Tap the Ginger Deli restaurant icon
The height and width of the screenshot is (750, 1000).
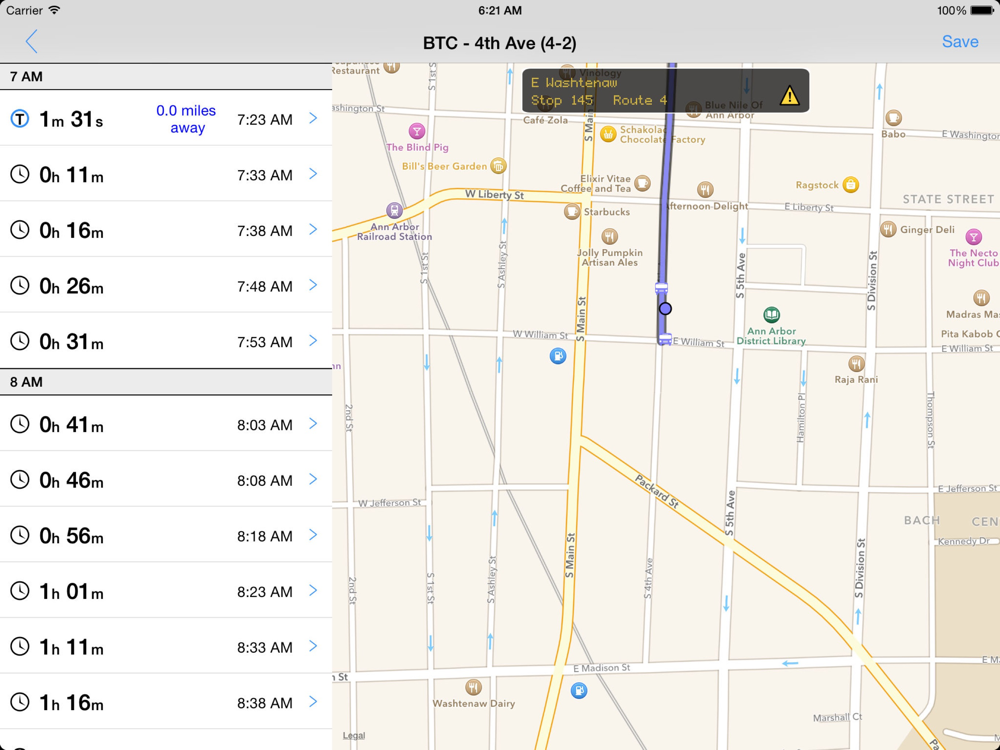(888, 229)
